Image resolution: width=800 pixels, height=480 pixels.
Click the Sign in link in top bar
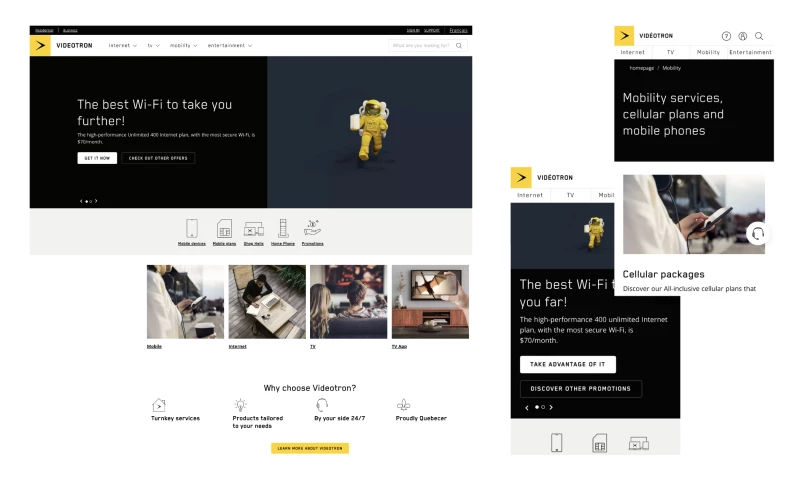click(413, 30)
